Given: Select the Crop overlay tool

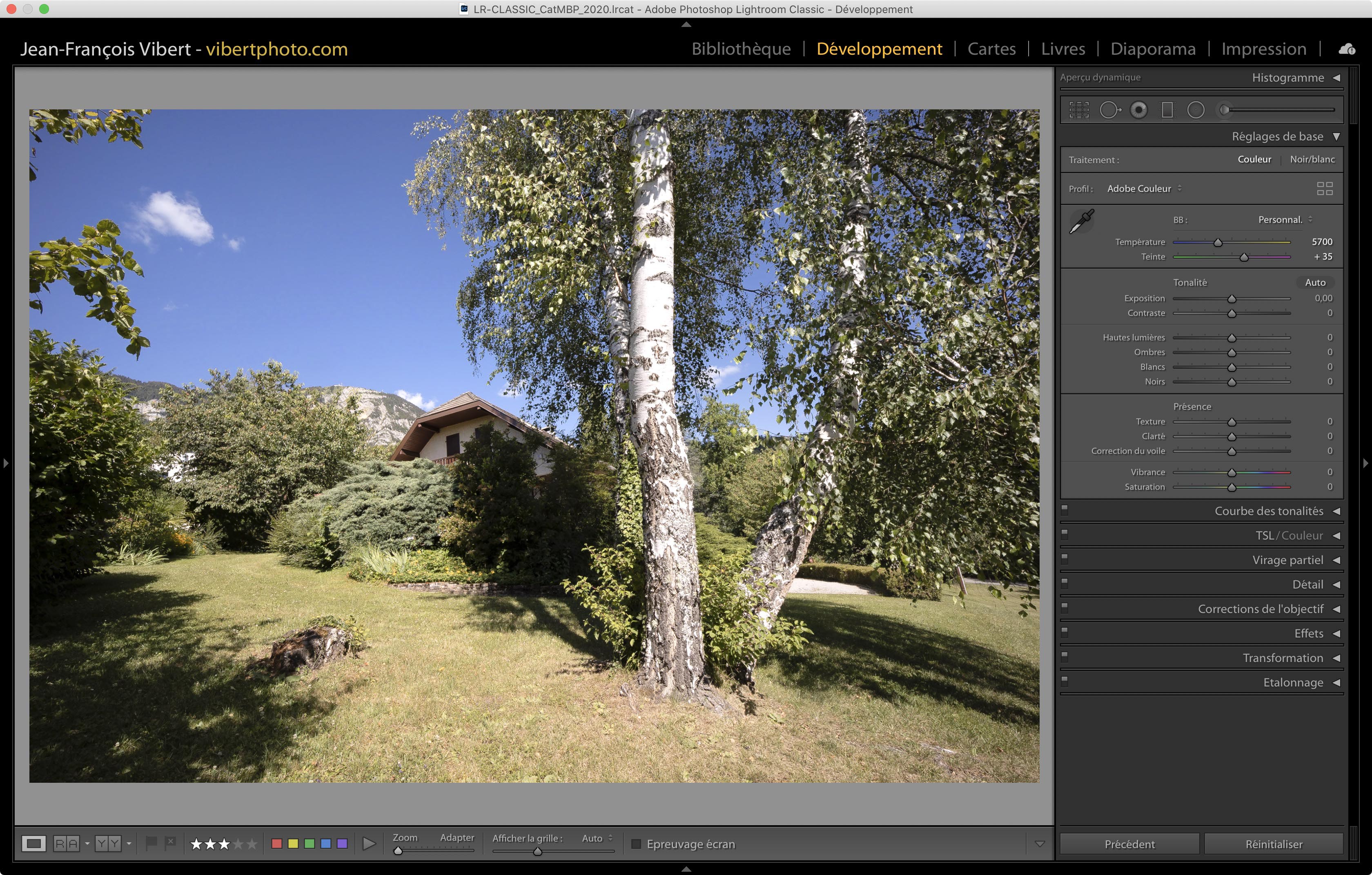Looking at the screenshot, I should click(1078, 110).
